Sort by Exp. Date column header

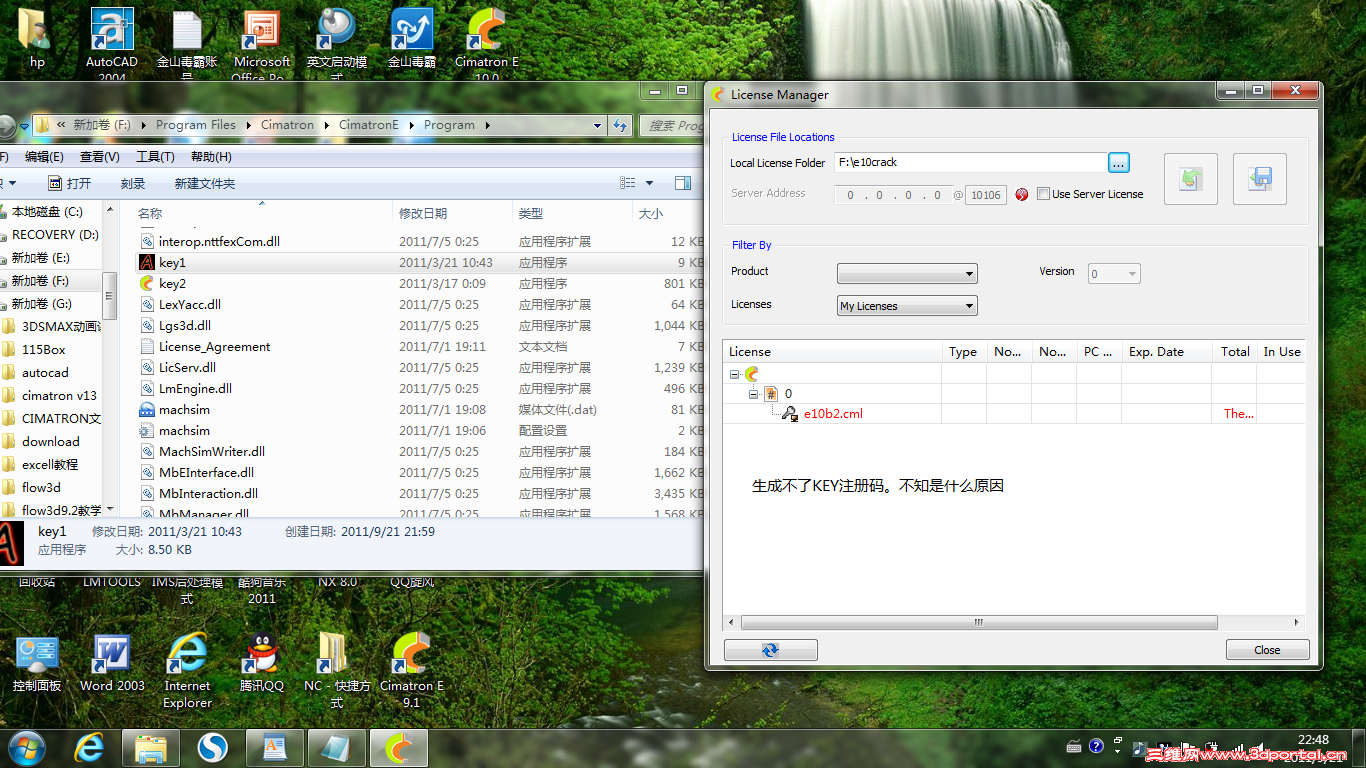point(1166,352)
